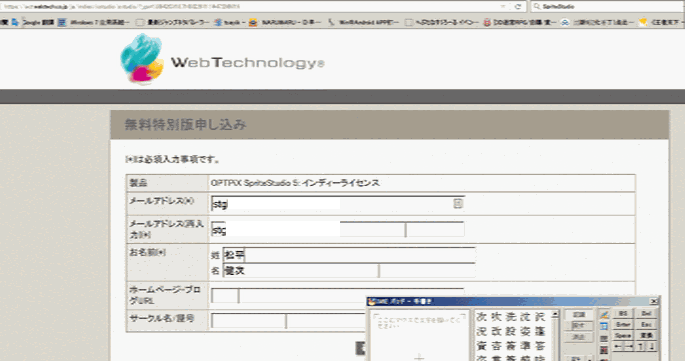Select the candidate kanji 設 in the IME Pad
This screenshot has width=685, height=361.
(x=511, y=331)
